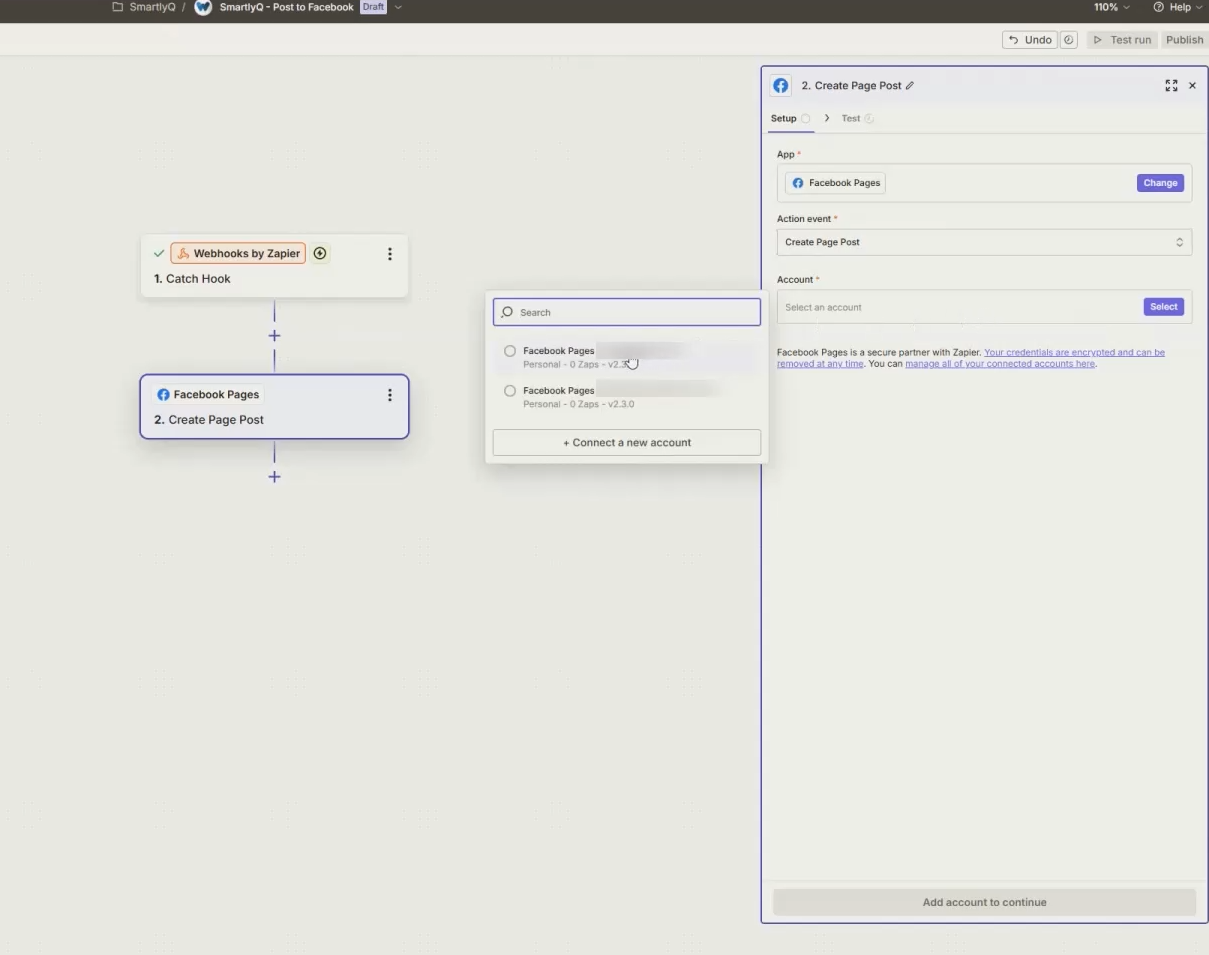Select the first Facebook Pages account radio
The image size is (1209, 955).
click(510, 351)
